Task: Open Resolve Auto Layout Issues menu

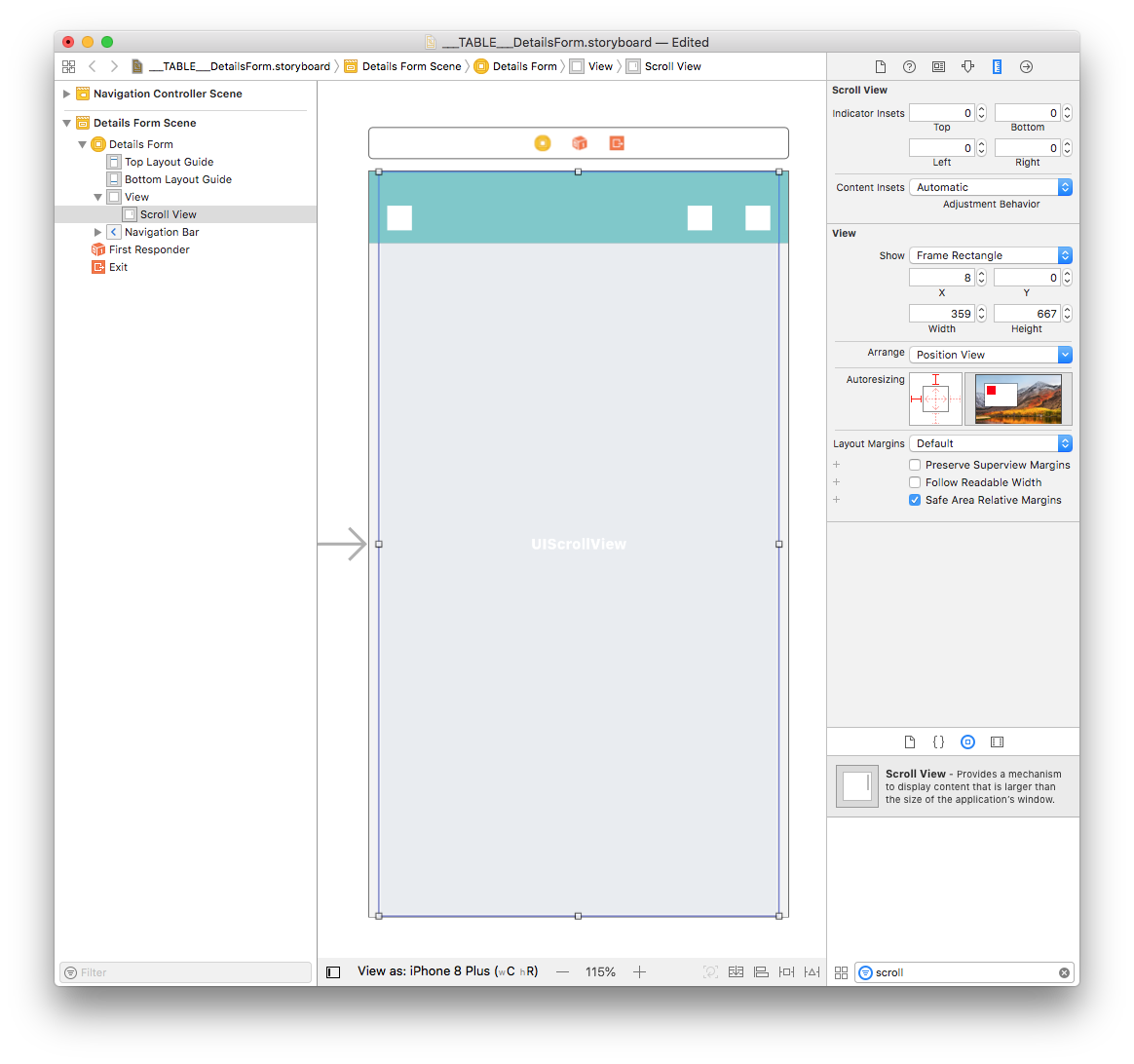Action: click(813, 972)
